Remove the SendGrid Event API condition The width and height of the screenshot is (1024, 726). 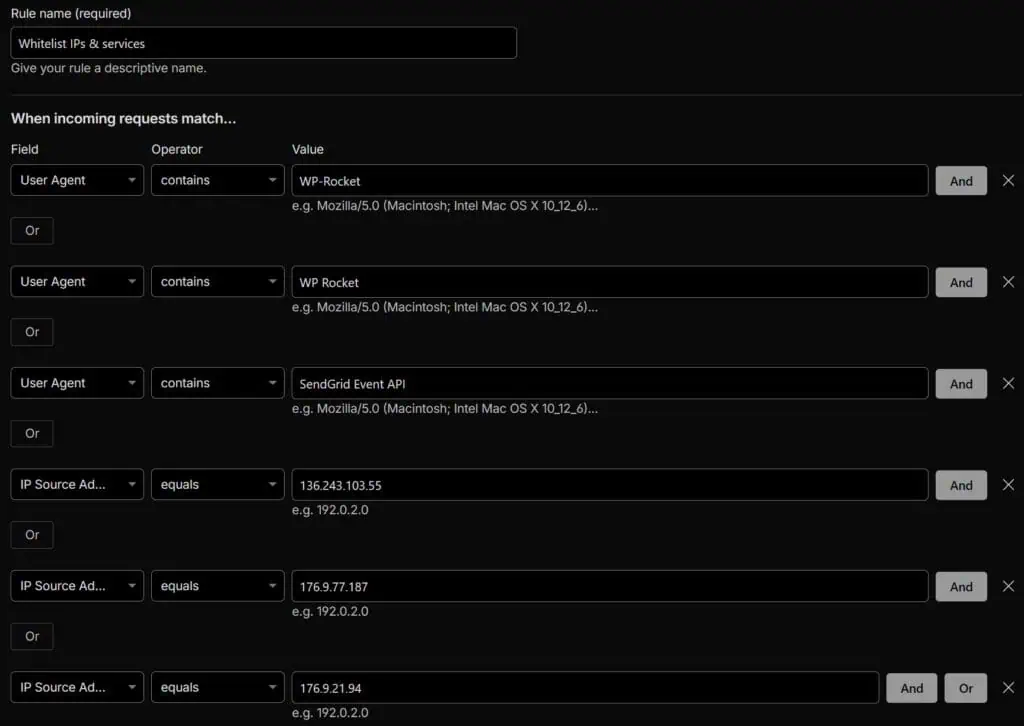click(1008, 383)
